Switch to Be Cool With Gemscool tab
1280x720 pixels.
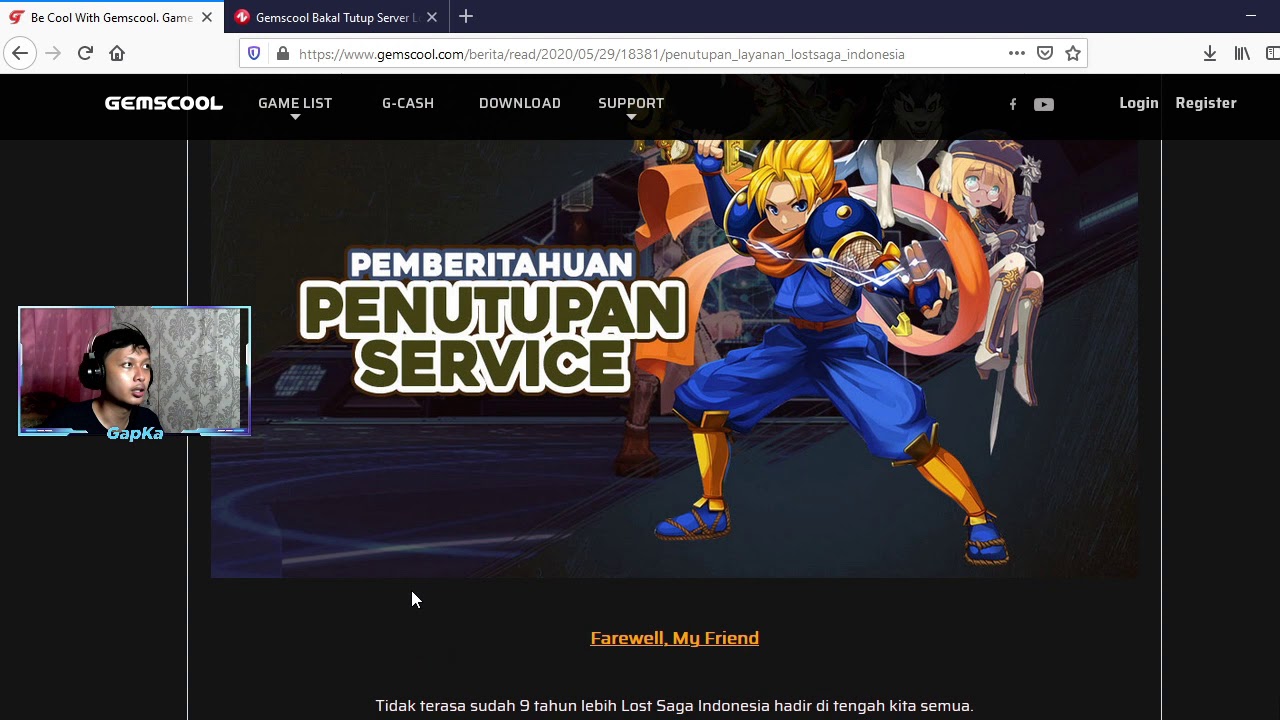click(112, 17)
